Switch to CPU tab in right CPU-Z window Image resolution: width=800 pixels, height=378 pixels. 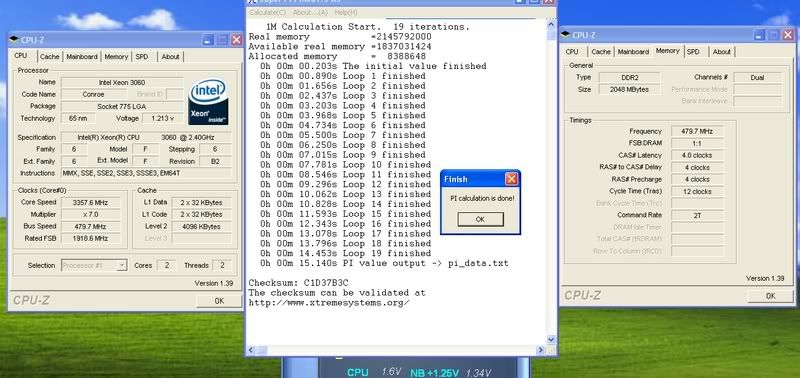click(572, 52)
